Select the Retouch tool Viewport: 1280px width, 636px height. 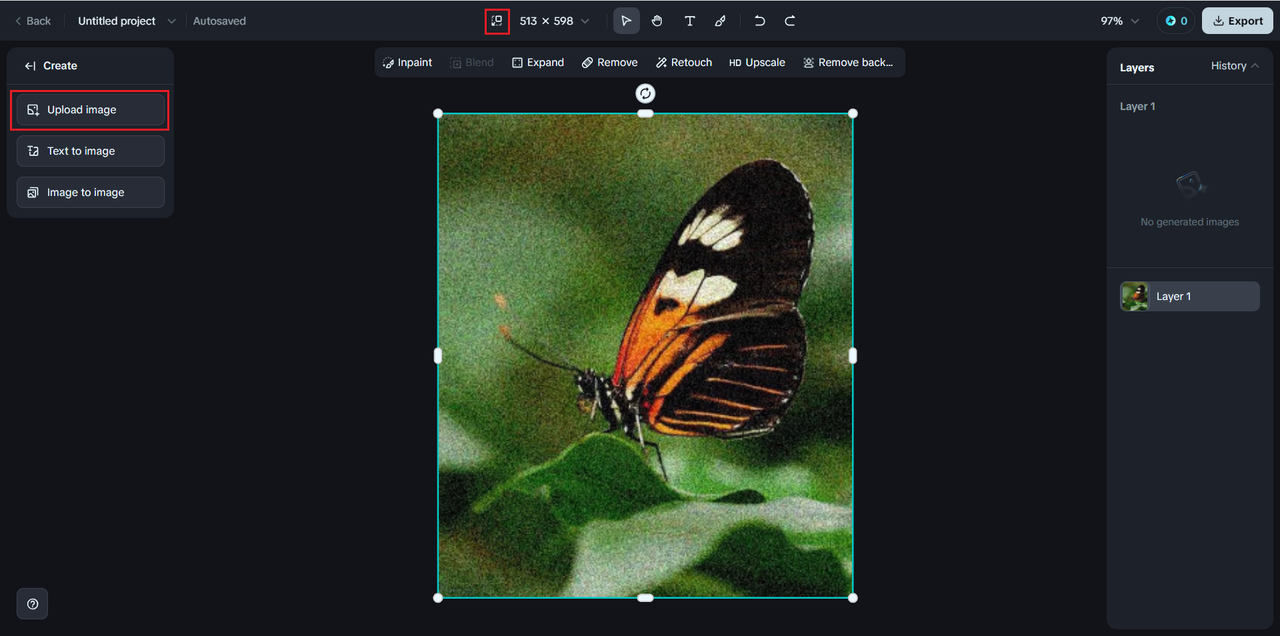point(684,62)
